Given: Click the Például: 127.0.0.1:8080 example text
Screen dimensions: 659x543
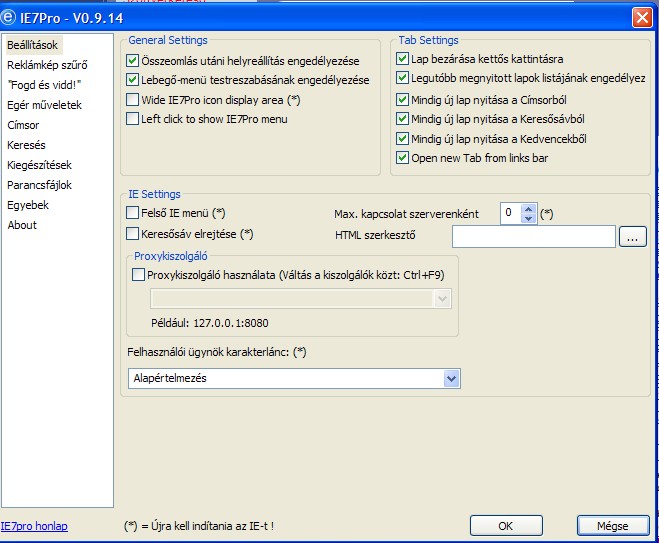Looking at the screenshot, I should 210,323.
